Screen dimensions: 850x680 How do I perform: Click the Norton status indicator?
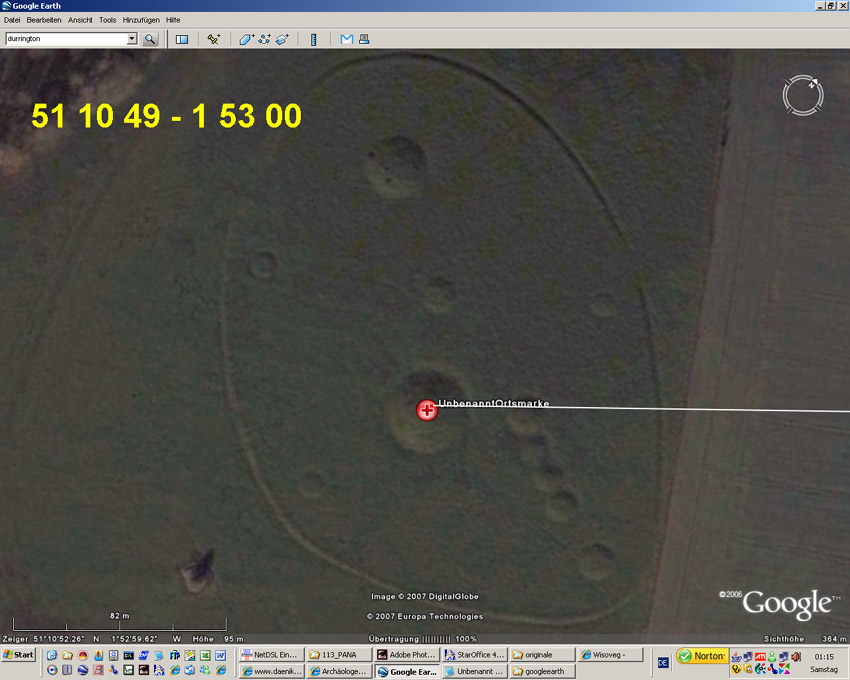pyautogui.click(x=701, y=656)
